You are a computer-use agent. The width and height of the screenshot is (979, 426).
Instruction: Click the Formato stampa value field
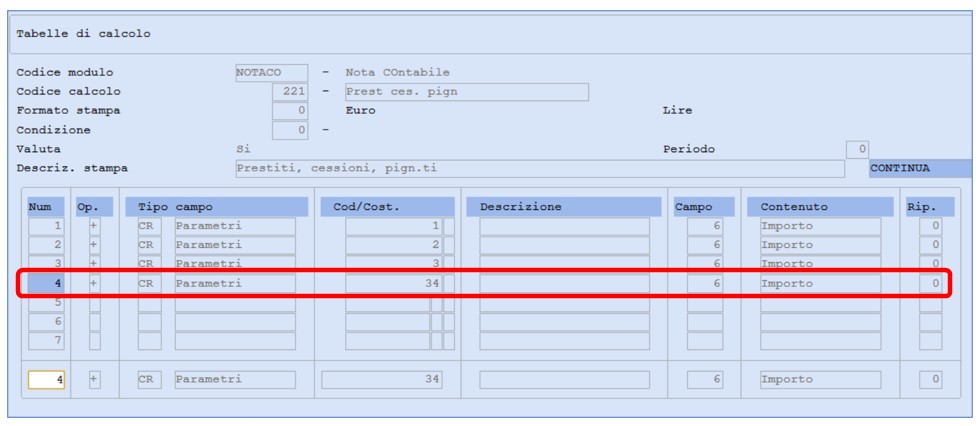290,111
